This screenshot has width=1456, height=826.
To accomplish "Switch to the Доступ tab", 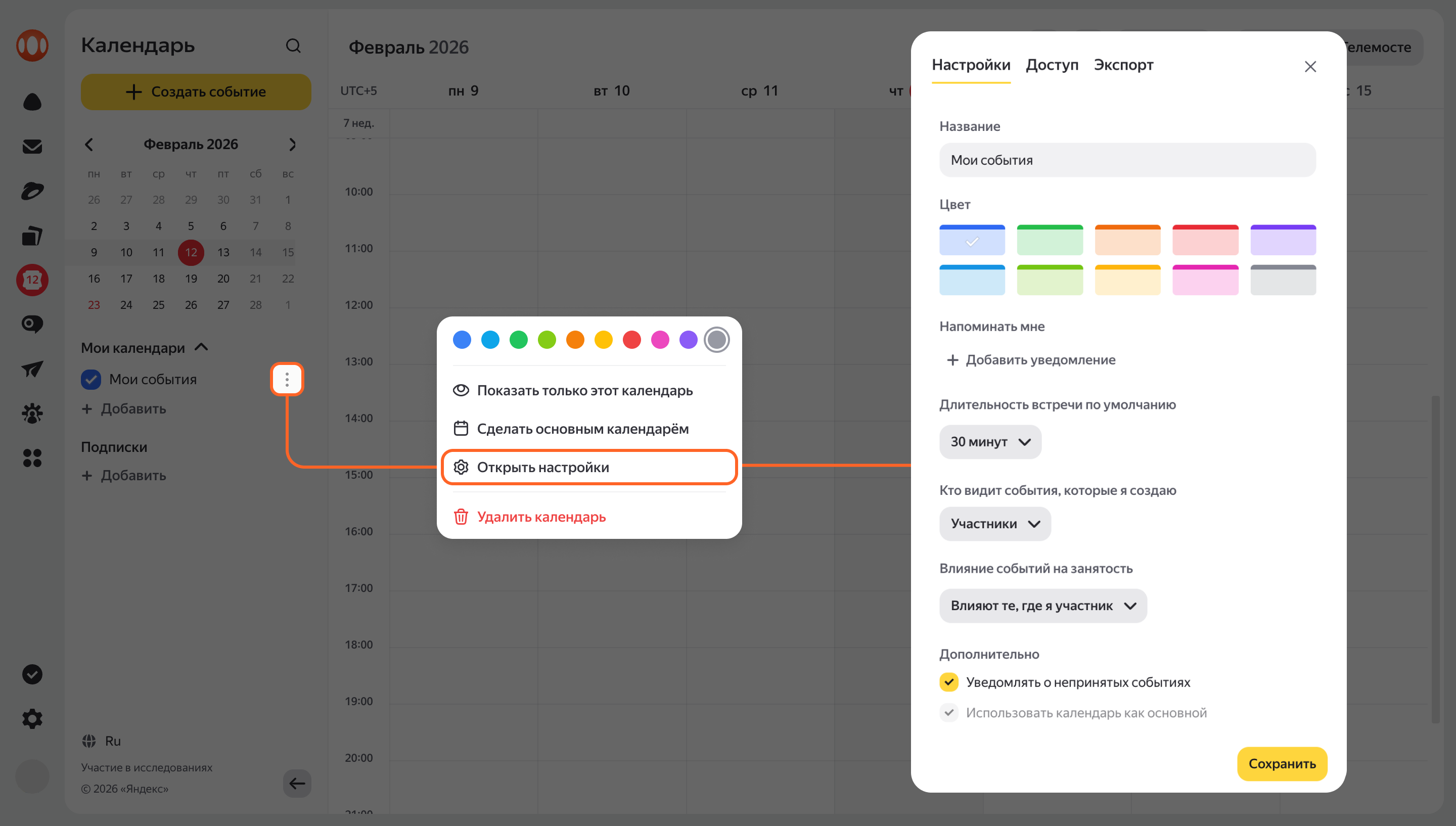I will click(x=1052, y=65).
